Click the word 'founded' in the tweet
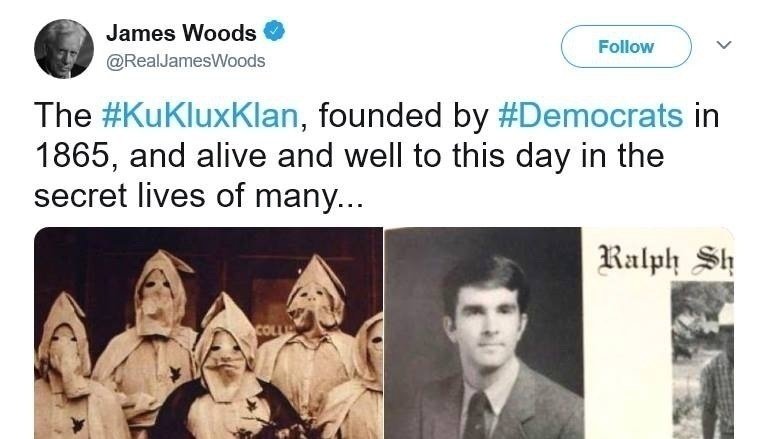This screenshot has width=782, height=439. click(381, 116)
